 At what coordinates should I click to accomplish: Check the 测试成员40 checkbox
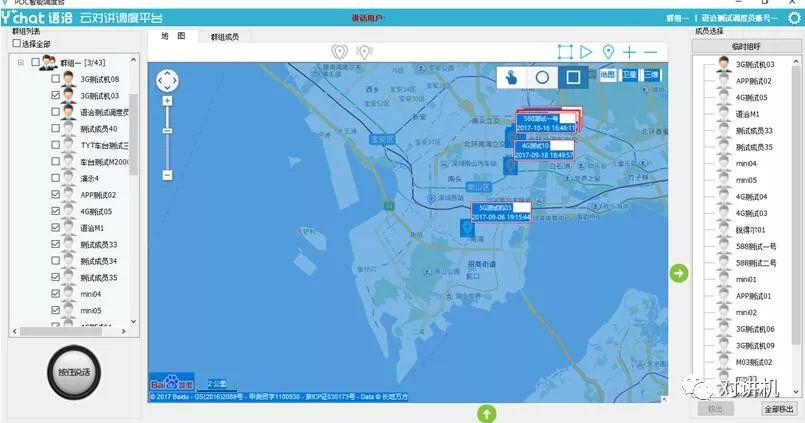tap(55, 128)
